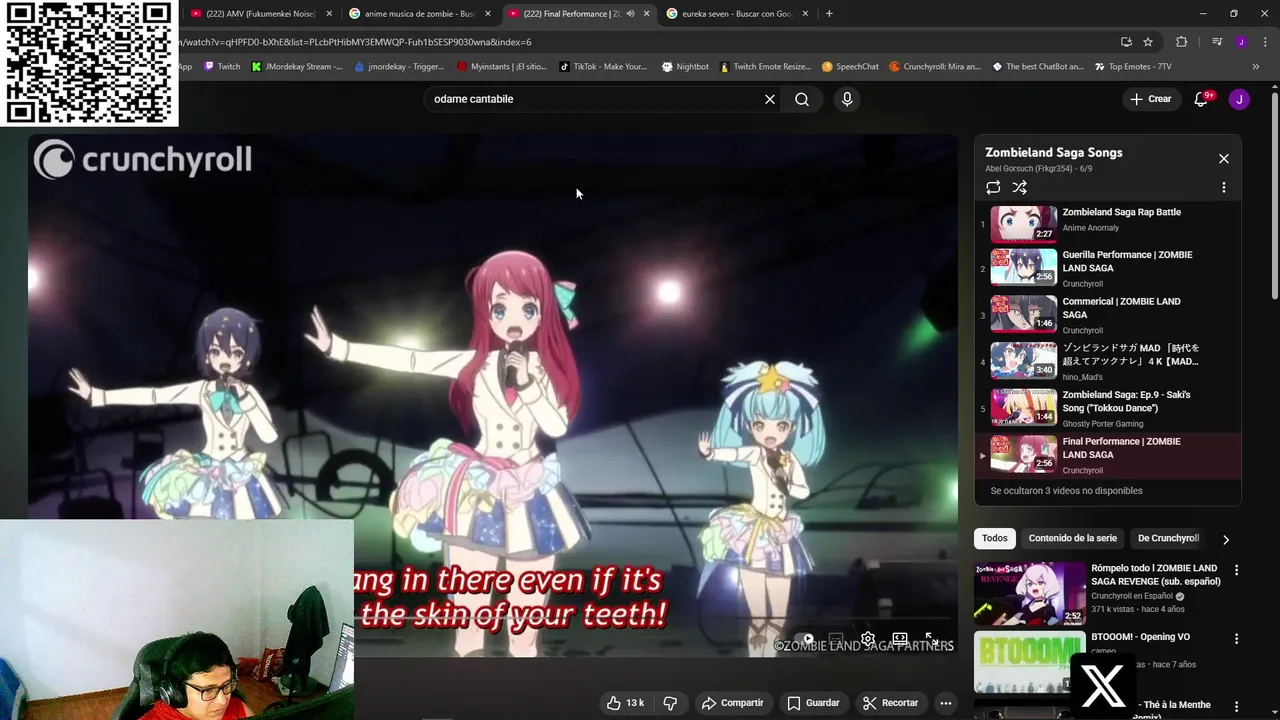This screenshot has height=720, width=1280.
Task: Clear the YouTube search text with the X
Action: tap(770, 99)
